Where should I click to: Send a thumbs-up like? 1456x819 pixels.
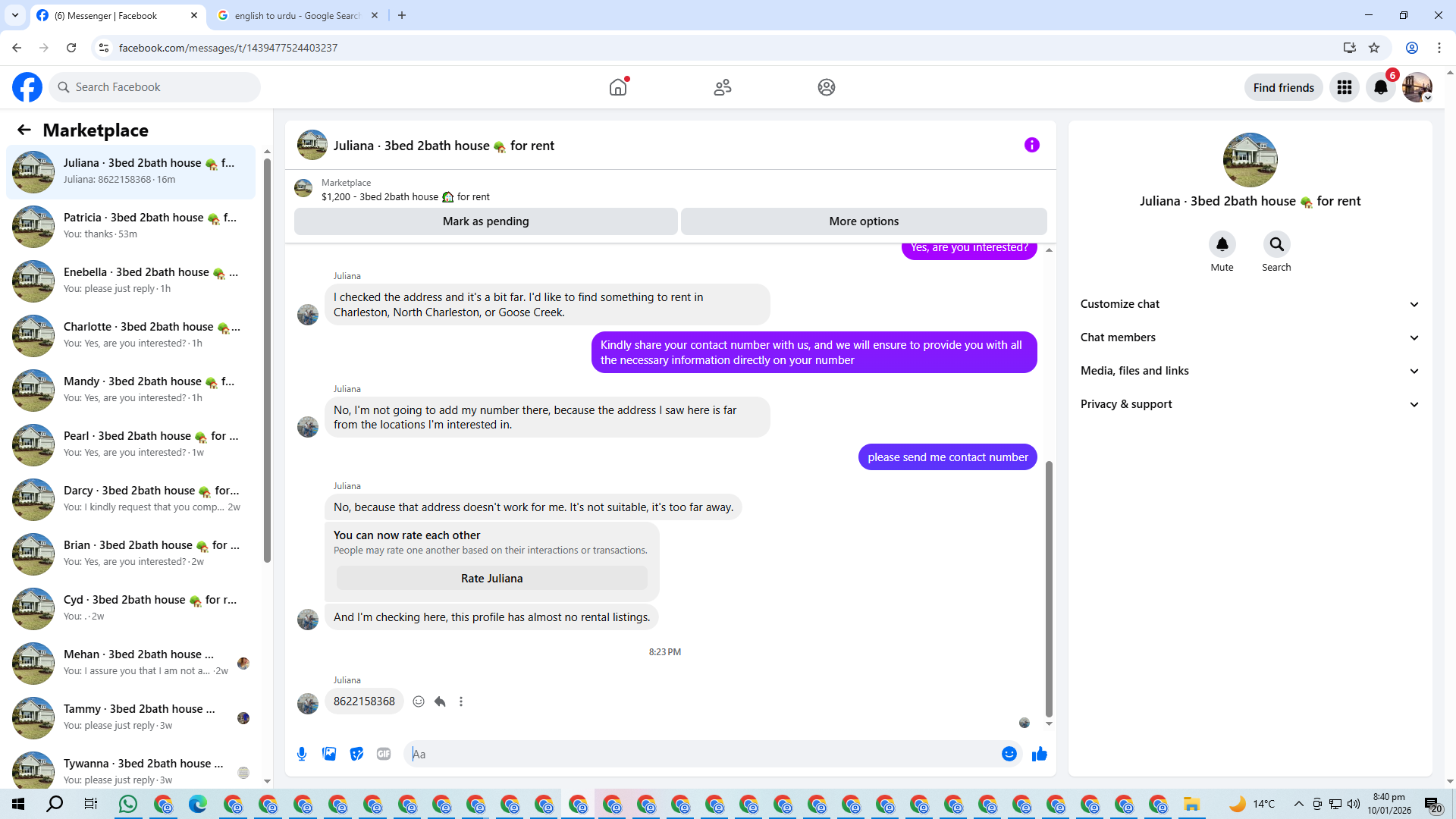1039,754
